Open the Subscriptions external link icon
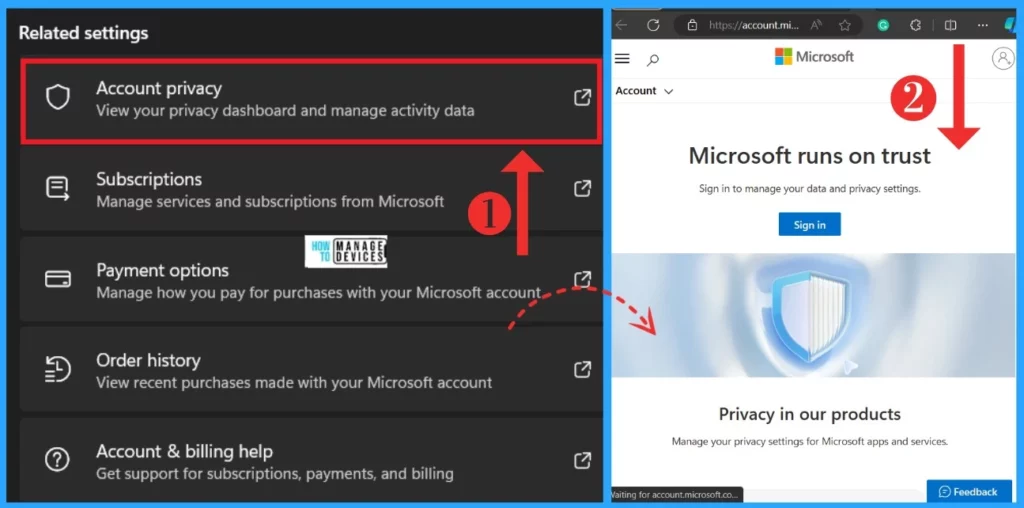 pos(582,189)
